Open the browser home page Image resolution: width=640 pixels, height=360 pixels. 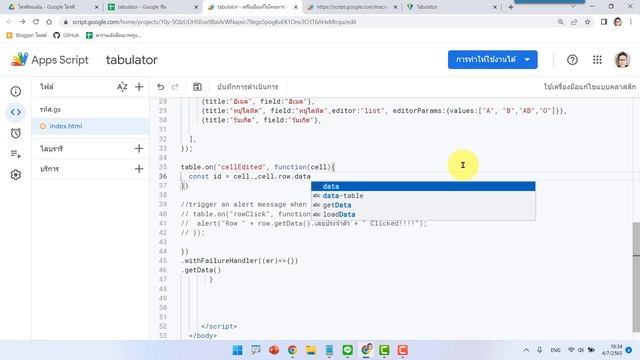click(49, 22)
